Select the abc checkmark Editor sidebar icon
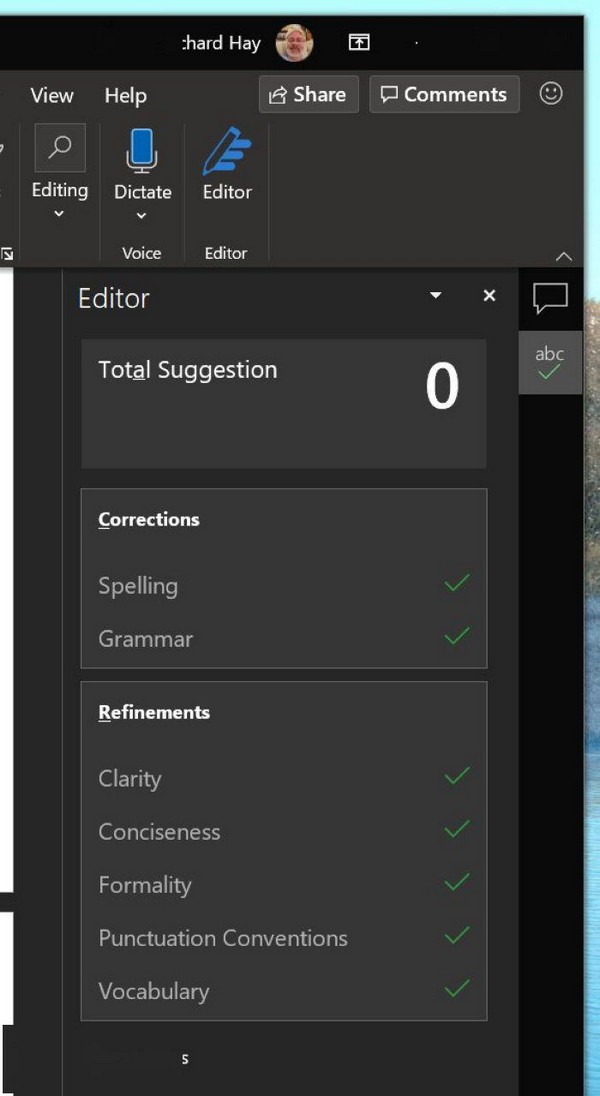This screenshot has height=1096, width=600. pyautogui.click(x=550, y=363)
